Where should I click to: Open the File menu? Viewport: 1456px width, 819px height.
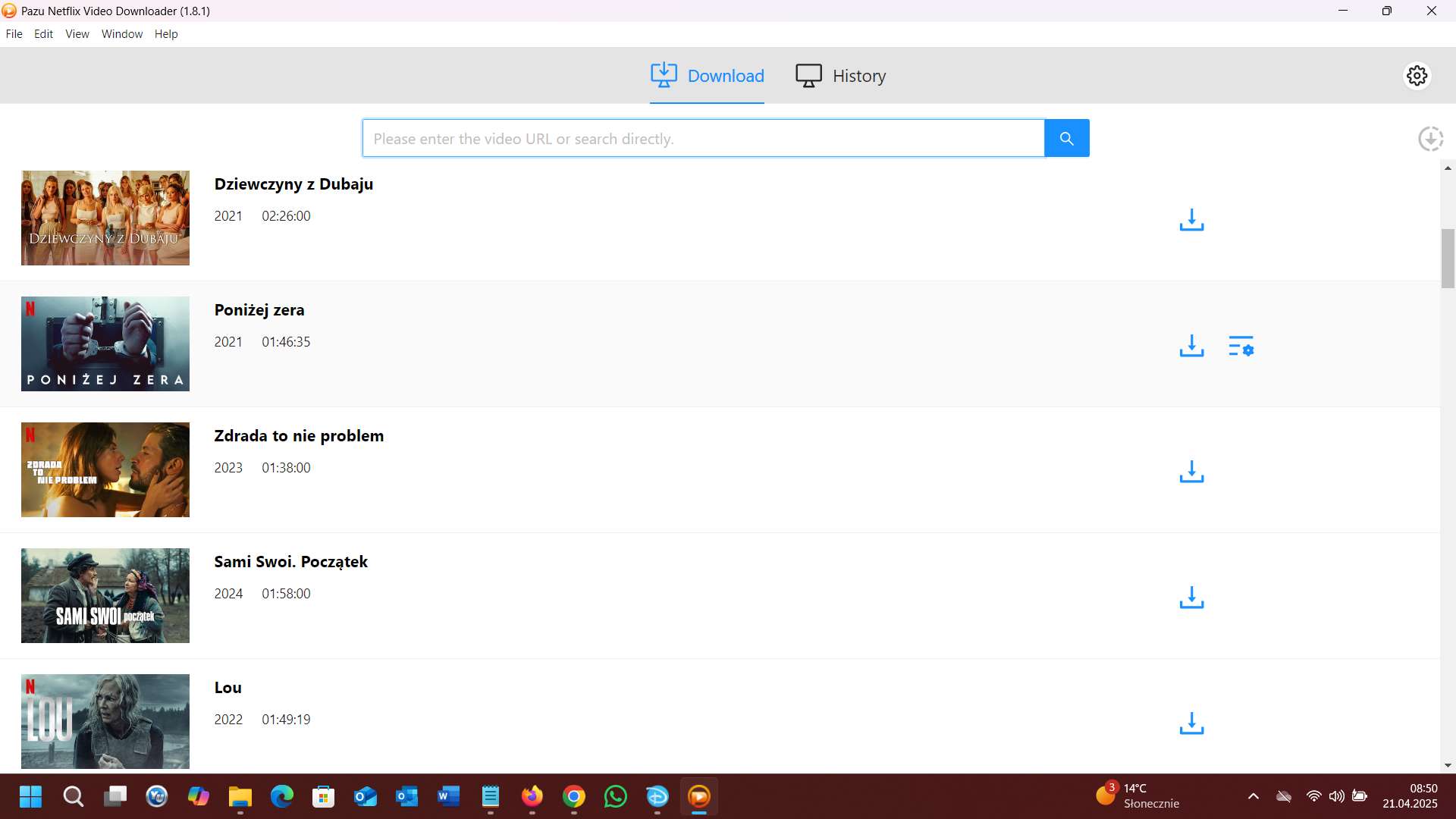tap(14, 34)
